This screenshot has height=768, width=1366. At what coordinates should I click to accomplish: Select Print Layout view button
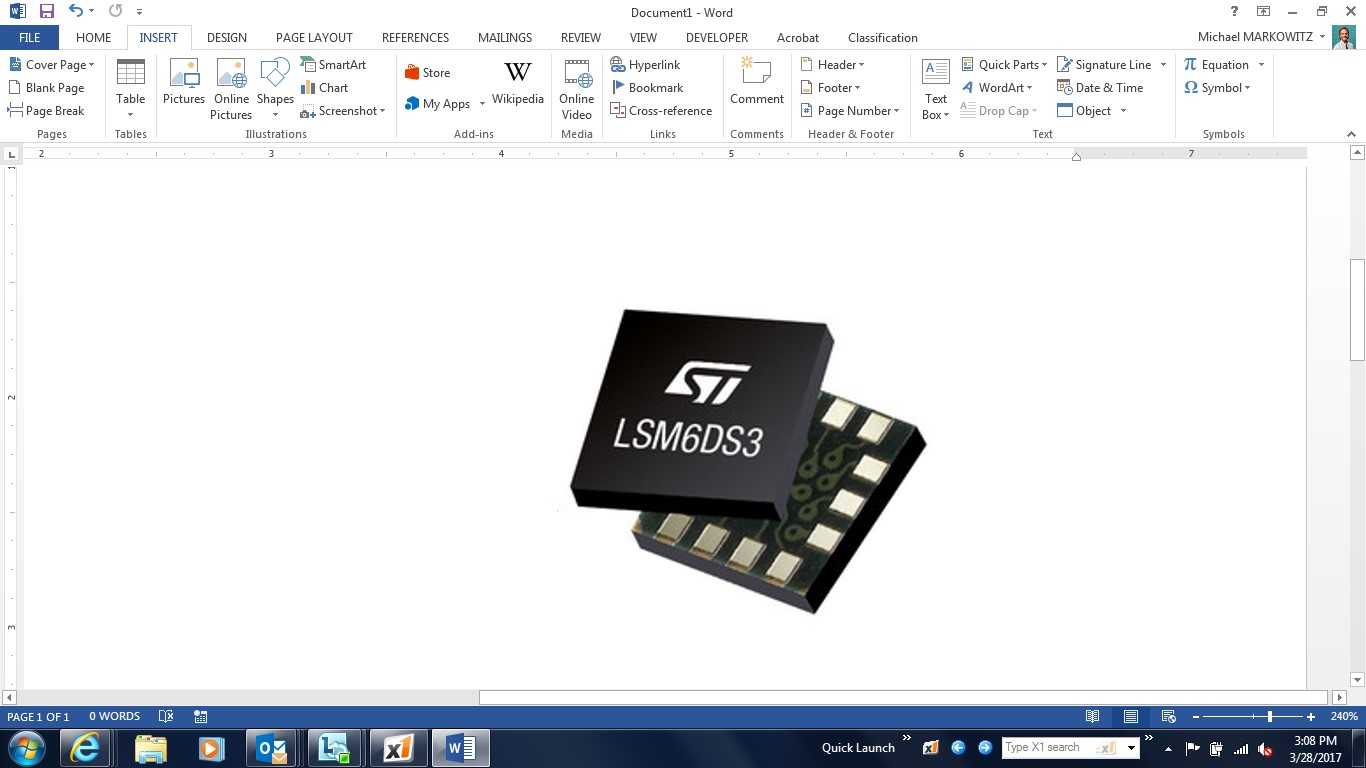pyautogui.click(x=1131, y=717)
